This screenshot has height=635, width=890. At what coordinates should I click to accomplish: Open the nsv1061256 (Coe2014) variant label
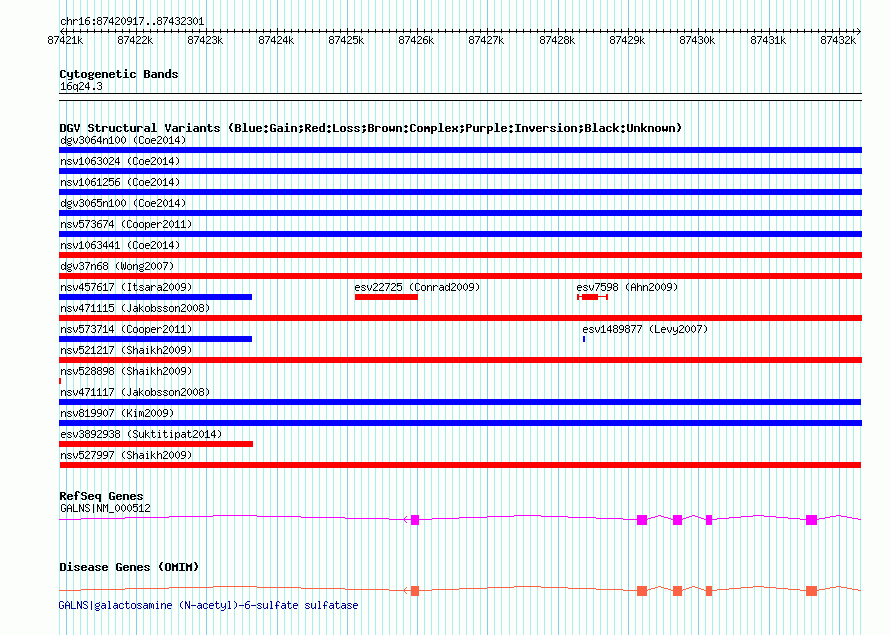[120, 182]
